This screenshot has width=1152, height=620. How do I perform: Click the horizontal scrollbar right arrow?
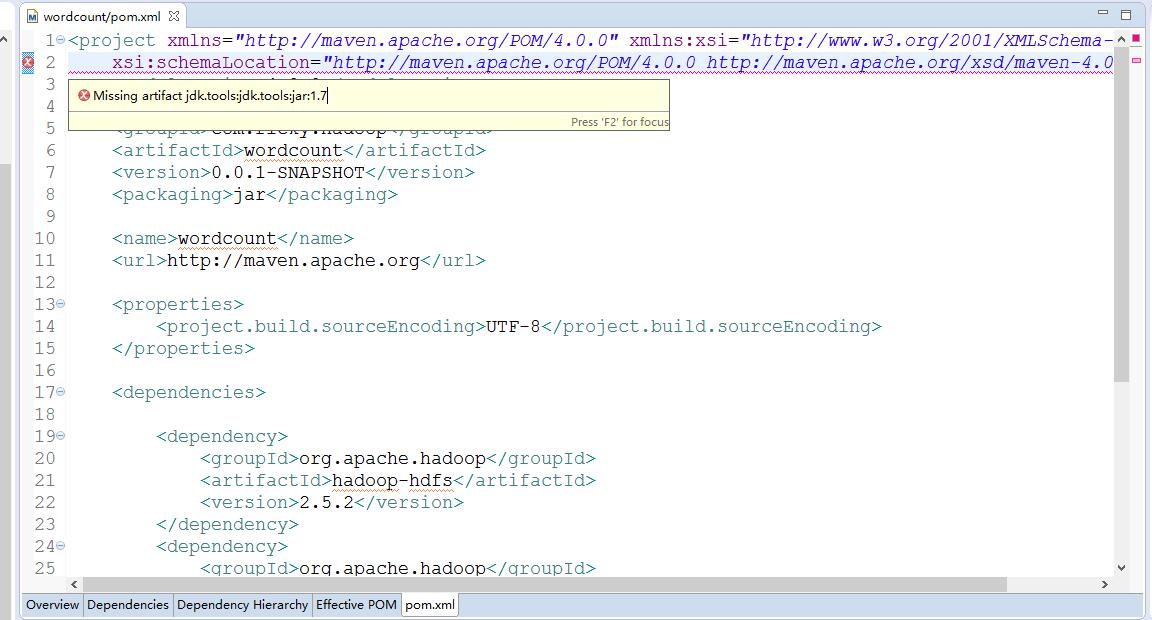[x=1104, y=584]
